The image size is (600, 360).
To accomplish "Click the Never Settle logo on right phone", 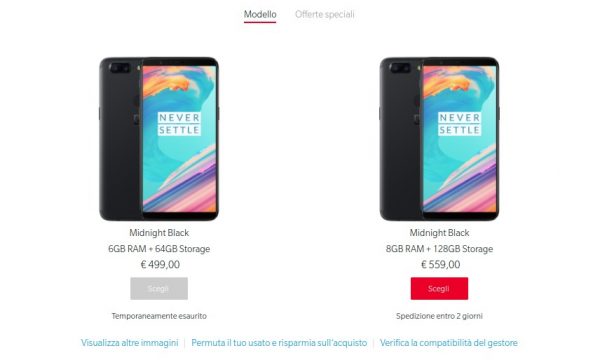I will 459,124.
